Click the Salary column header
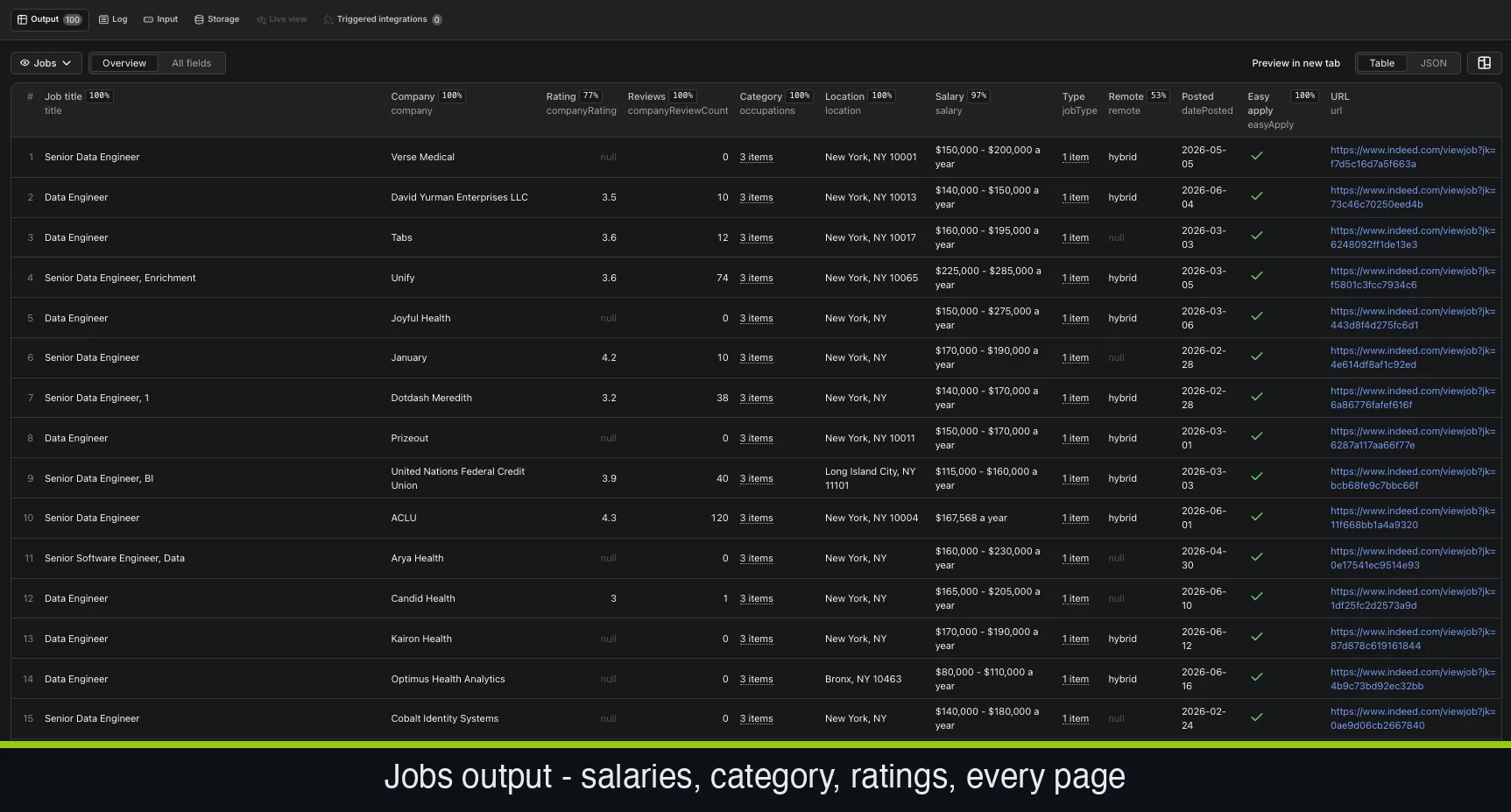This screenshot has height=812, width=1511. click(x=950, y=96)
